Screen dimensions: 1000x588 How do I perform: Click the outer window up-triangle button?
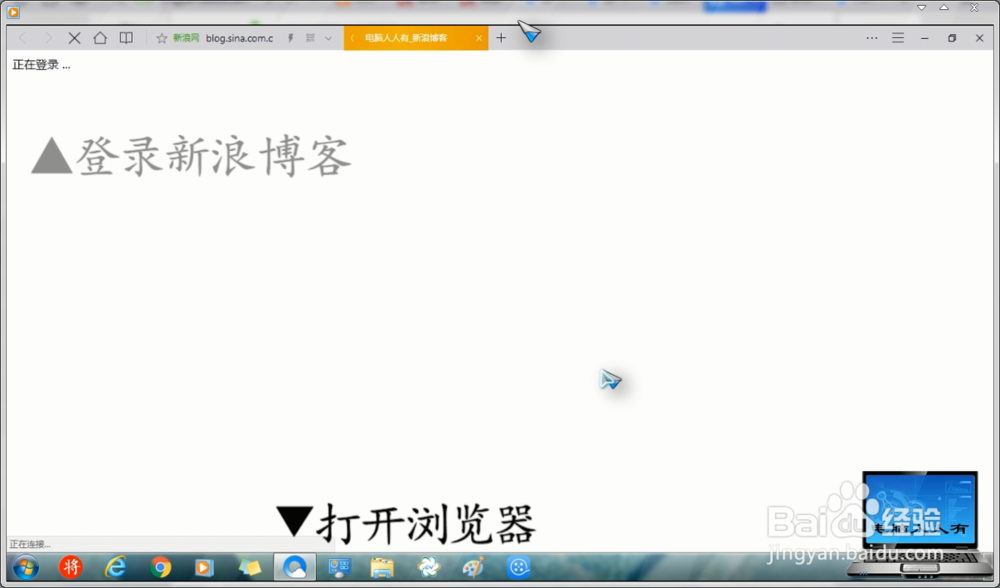point(944,8)
